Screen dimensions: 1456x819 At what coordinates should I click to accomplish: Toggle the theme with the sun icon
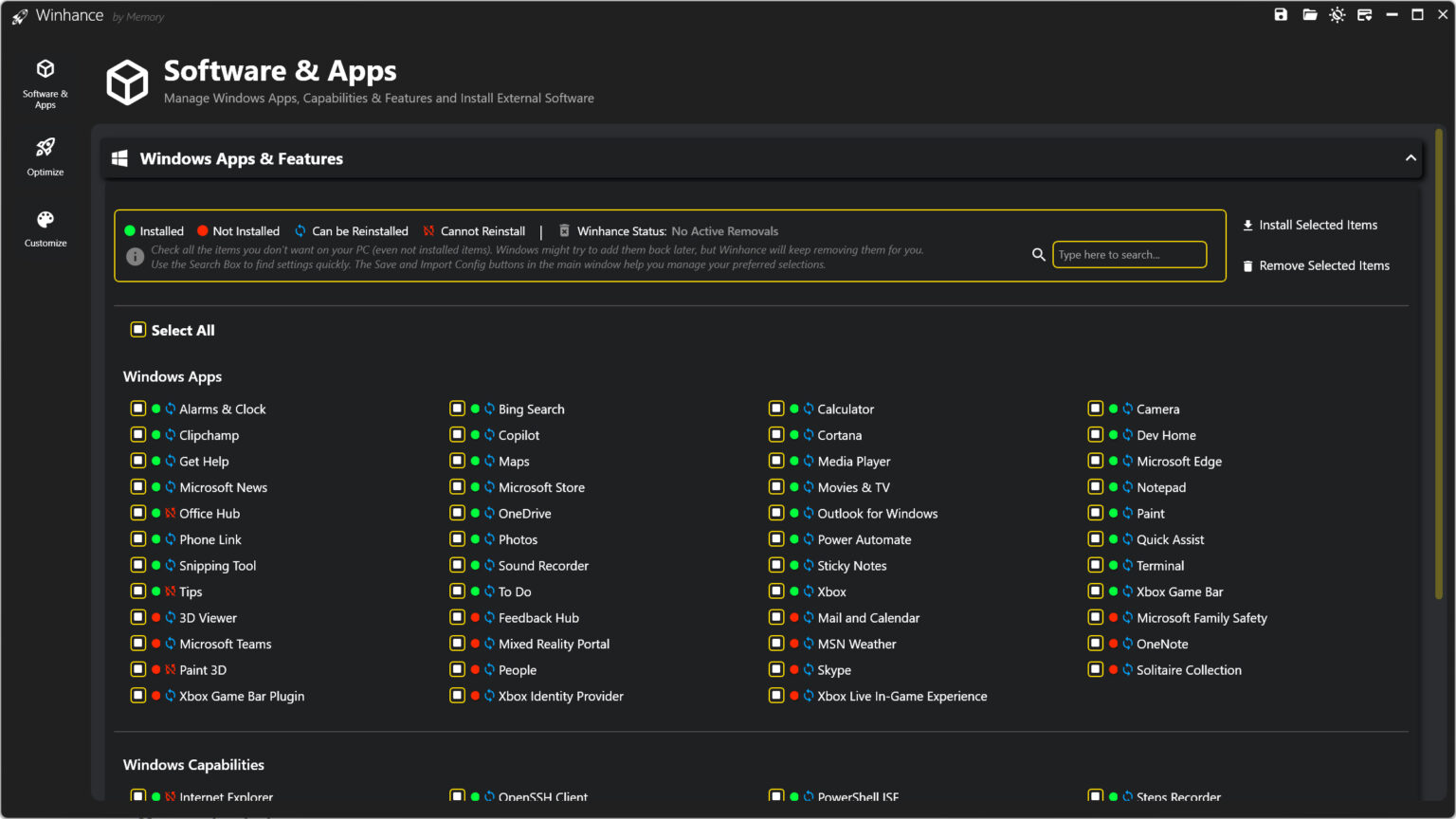pos(1337,14)
